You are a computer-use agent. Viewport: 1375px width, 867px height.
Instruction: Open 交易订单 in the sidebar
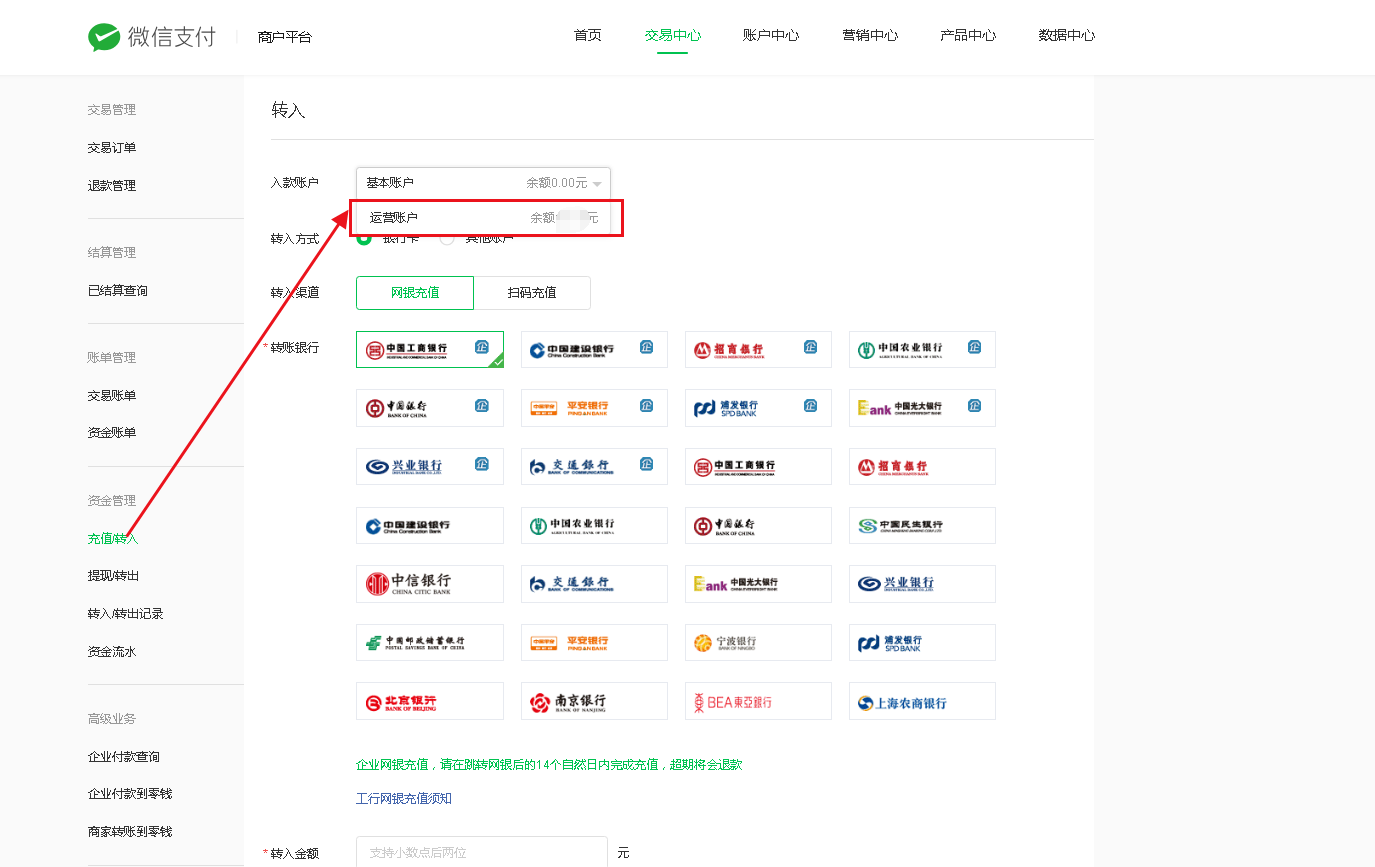coord(112,148)
